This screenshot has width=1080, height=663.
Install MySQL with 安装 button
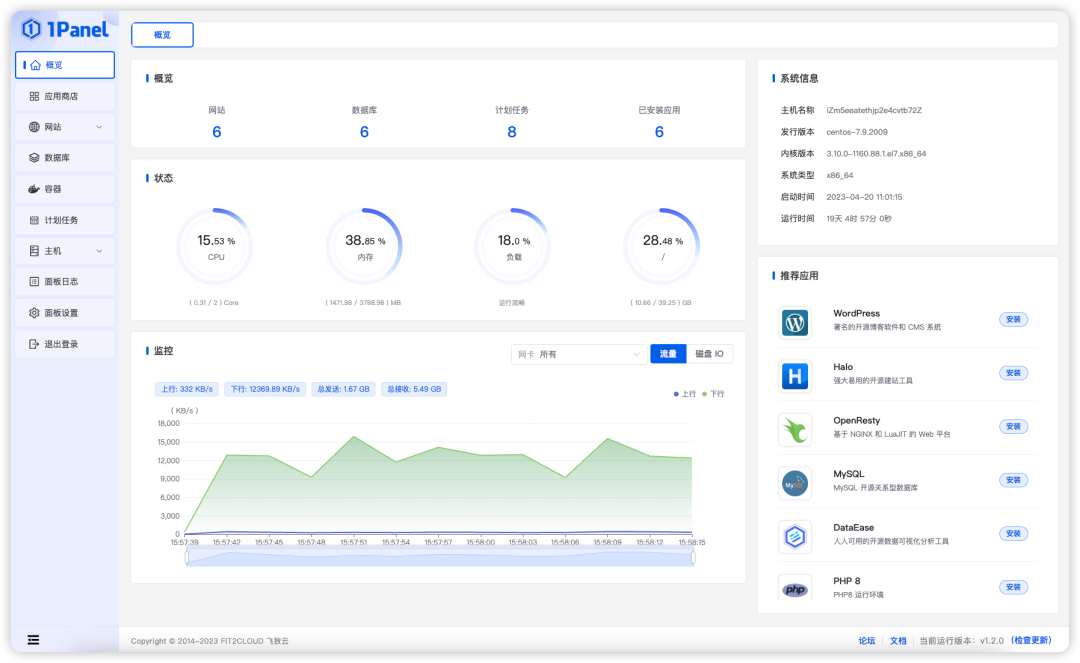tap(1013, 480)
